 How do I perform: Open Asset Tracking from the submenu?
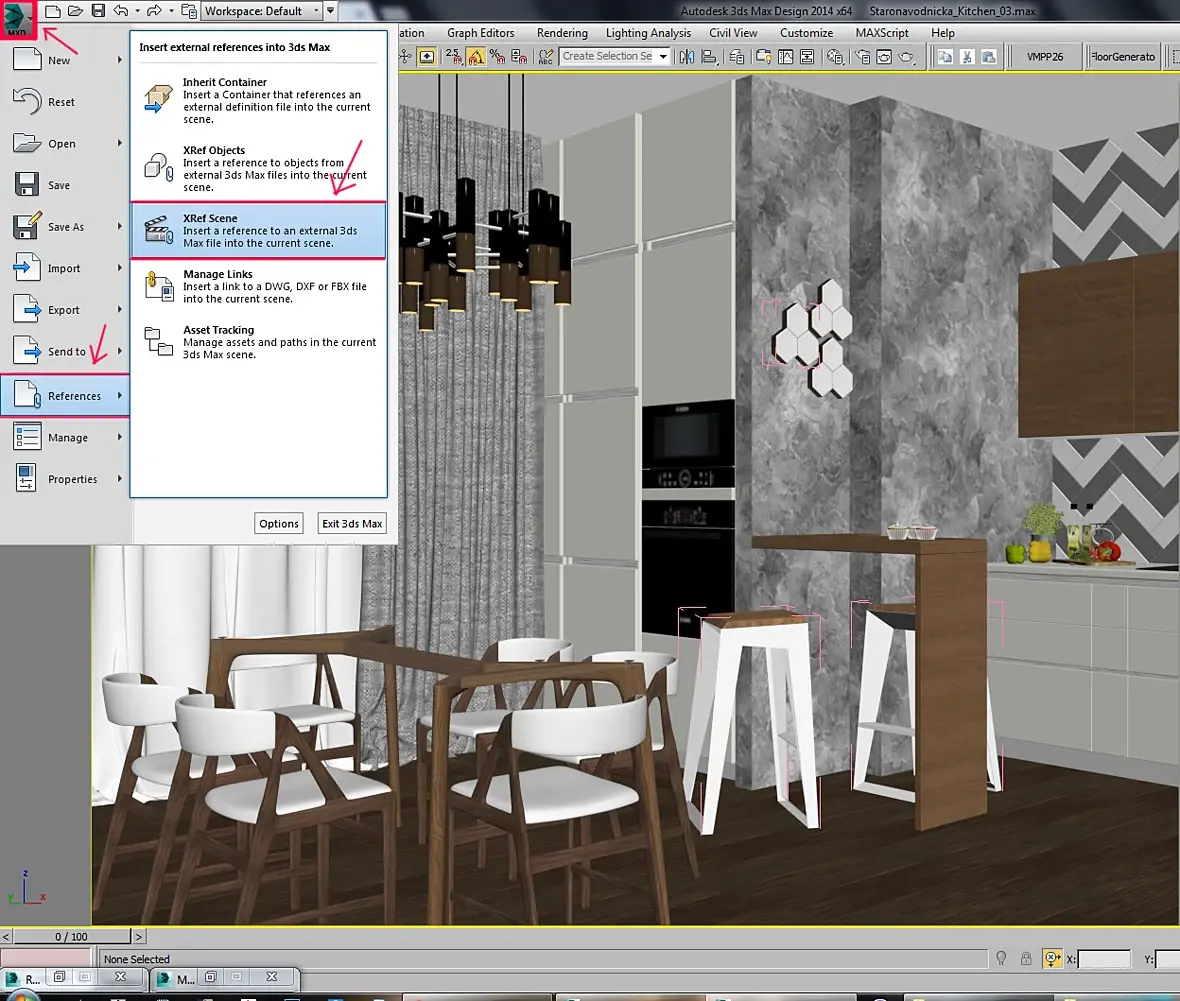tap(258, 342)
